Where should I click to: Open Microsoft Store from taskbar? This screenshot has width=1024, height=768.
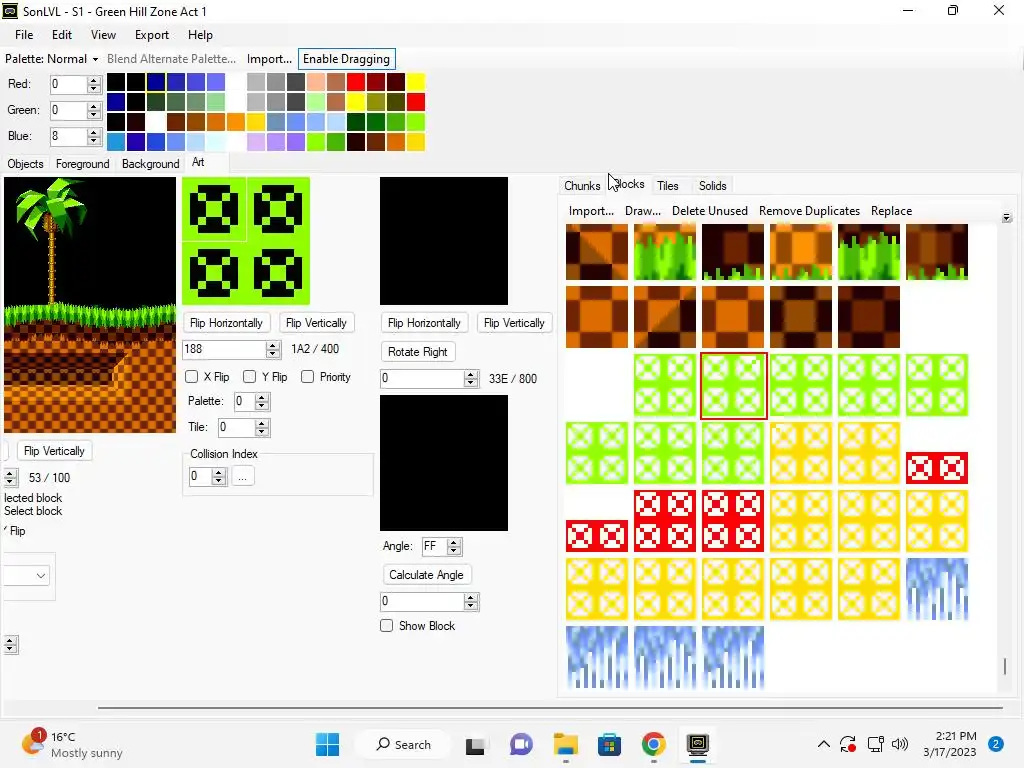[x=609, y=744]
